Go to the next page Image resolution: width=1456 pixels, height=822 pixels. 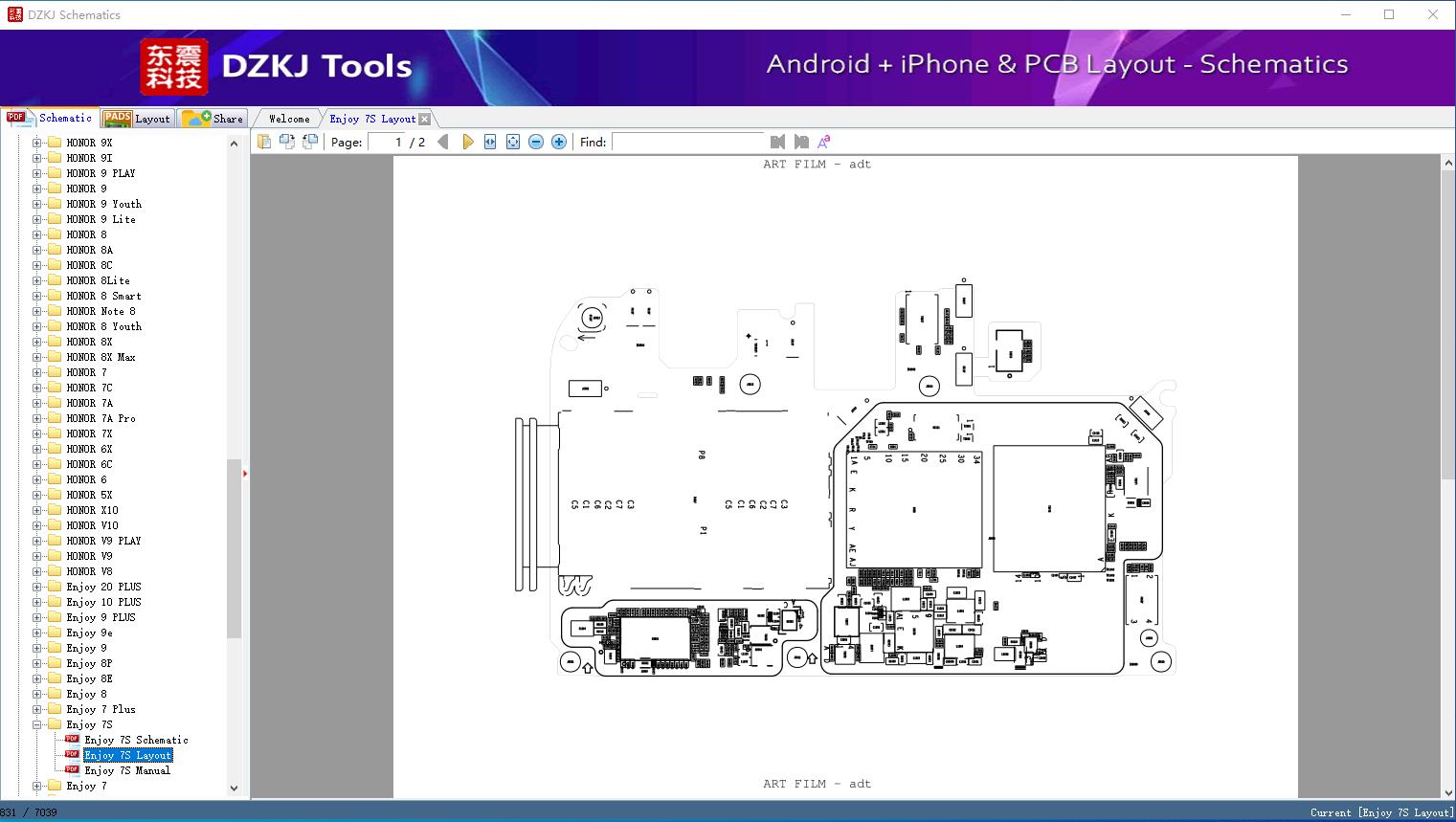(467, 142)
